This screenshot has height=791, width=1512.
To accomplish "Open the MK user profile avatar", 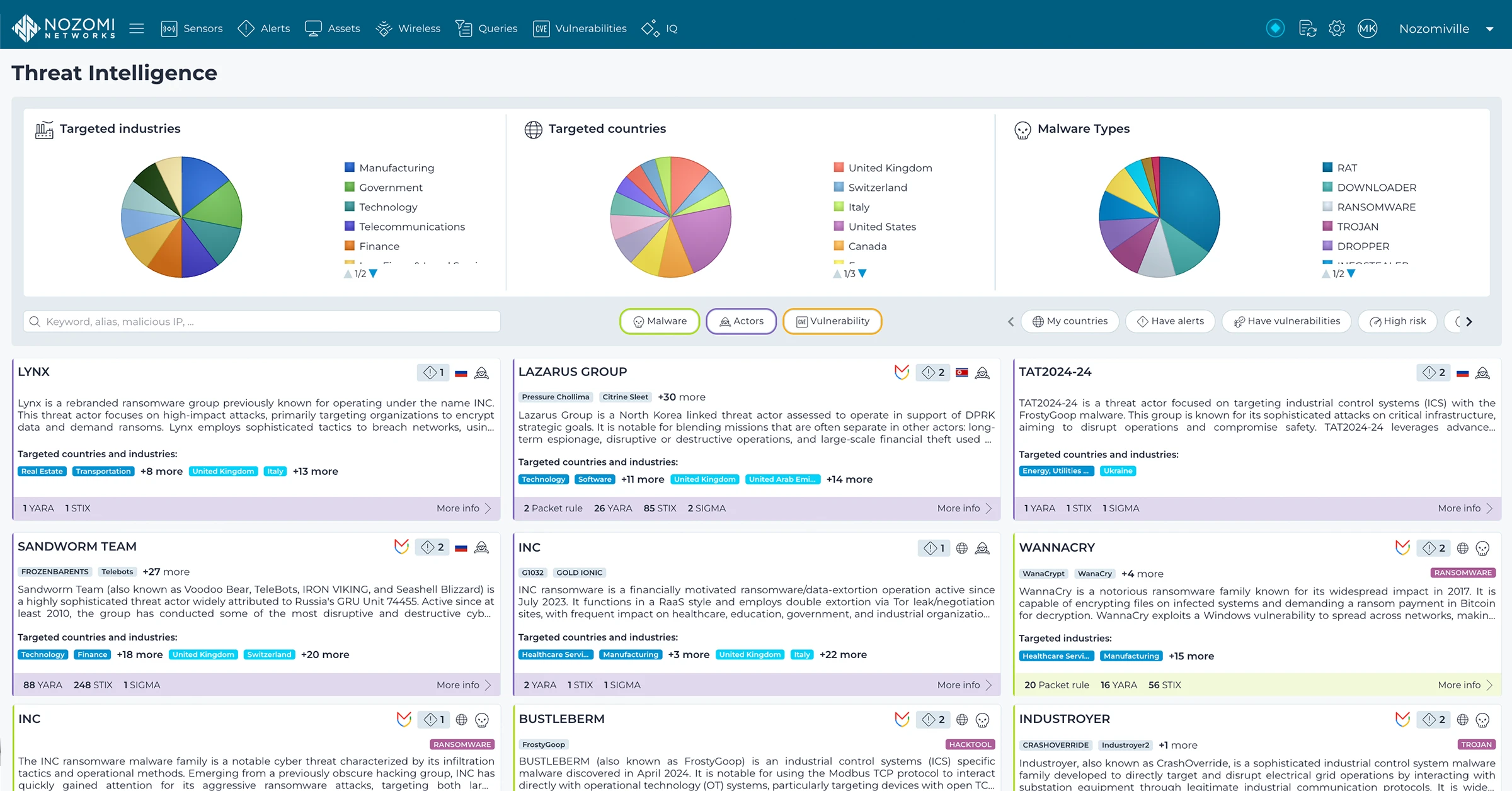I will click(x=1367, y=28).
